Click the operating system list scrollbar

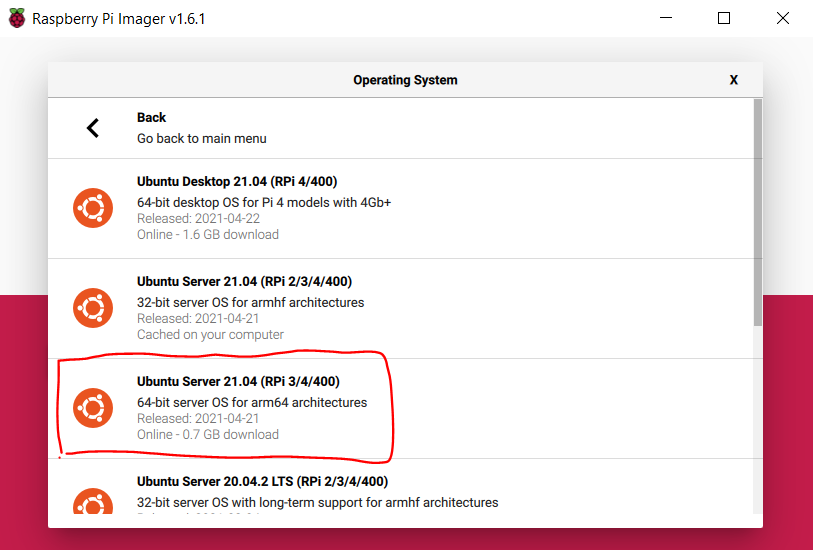758,213
